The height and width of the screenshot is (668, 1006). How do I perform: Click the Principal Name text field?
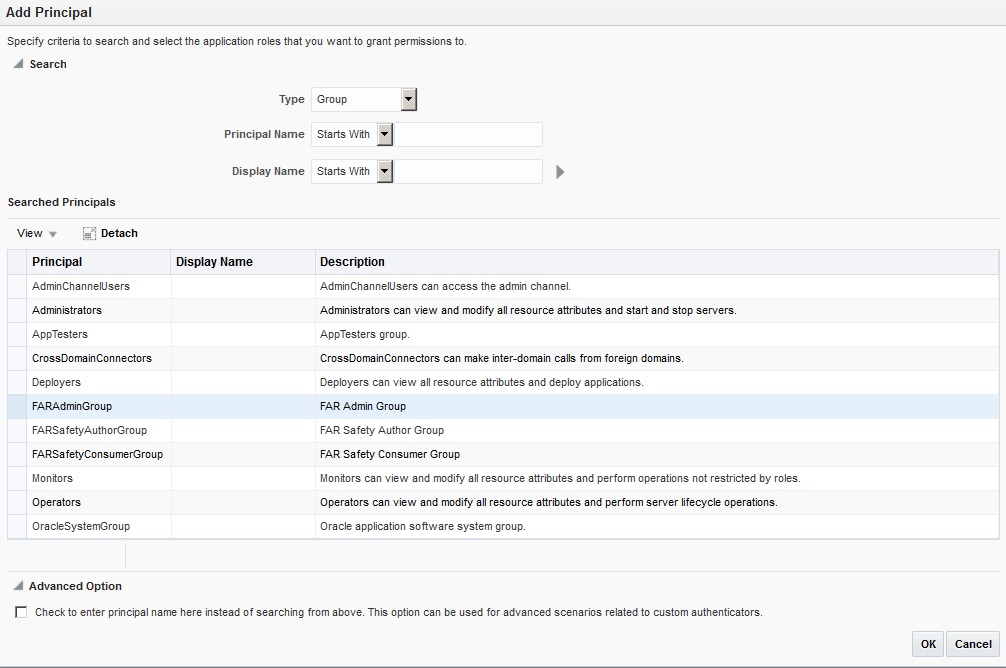click(470, 134)
